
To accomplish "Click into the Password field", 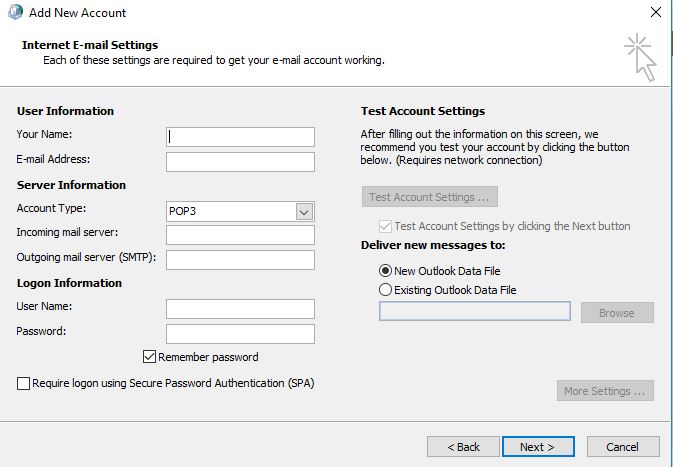I will 240,334.
